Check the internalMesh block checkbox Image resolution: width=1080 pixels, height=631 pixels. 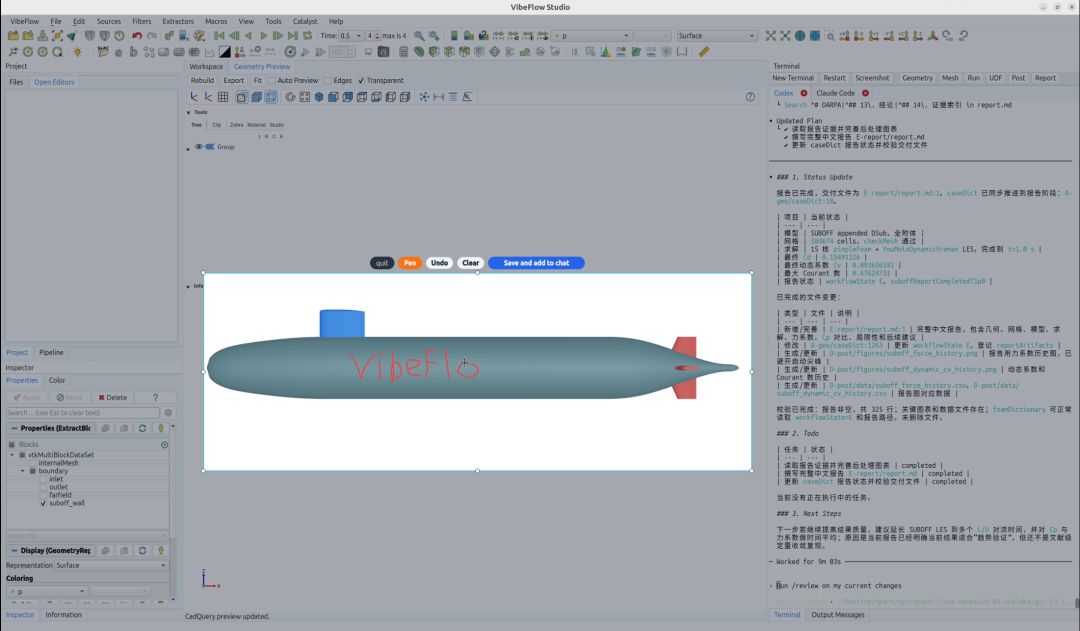pos(32,463)
